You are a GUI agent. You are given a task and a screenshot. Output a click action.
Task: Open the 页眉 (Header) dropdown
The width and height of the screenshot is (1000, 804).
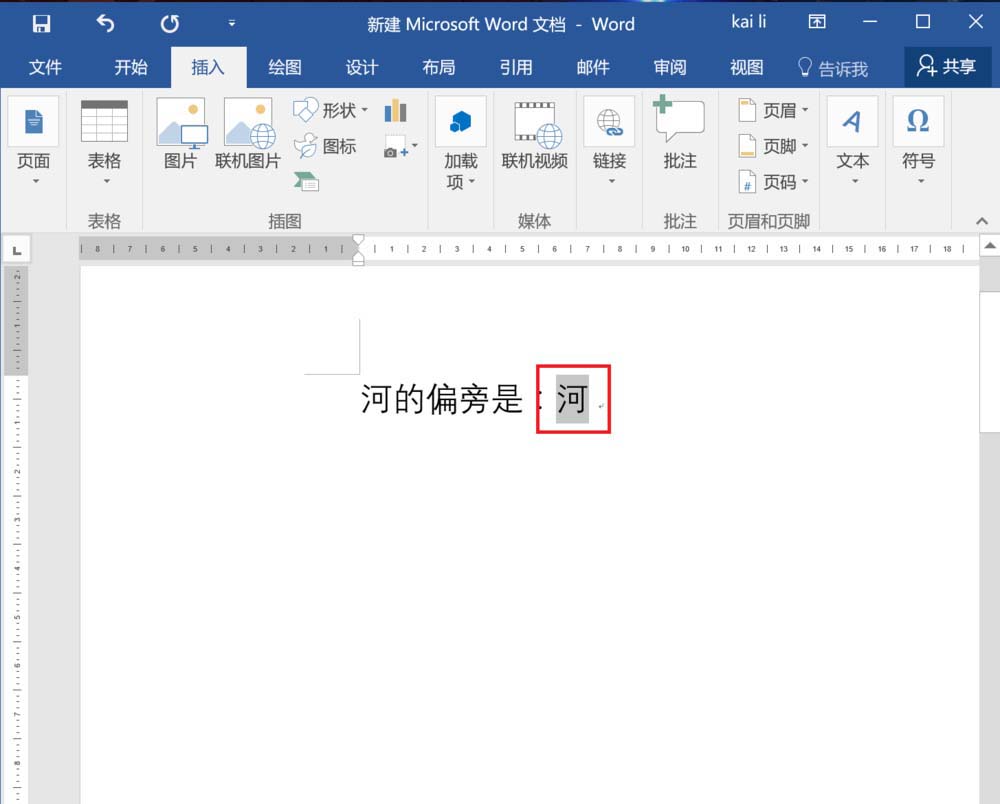[x=774, y=110]
